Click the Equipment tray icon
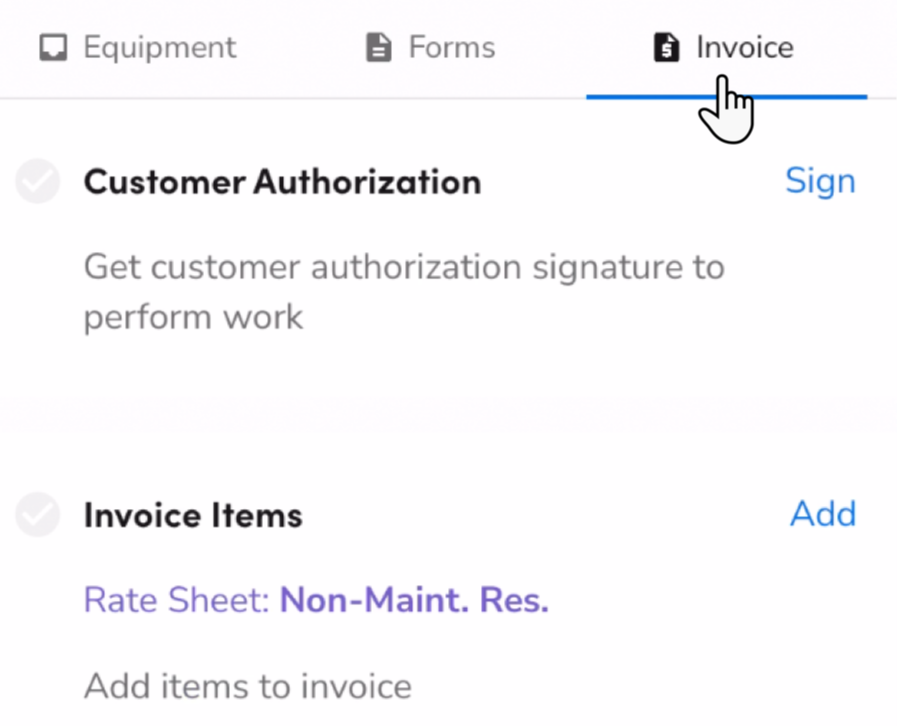Screen dimensions: 897x726 [x=53, y=47]
